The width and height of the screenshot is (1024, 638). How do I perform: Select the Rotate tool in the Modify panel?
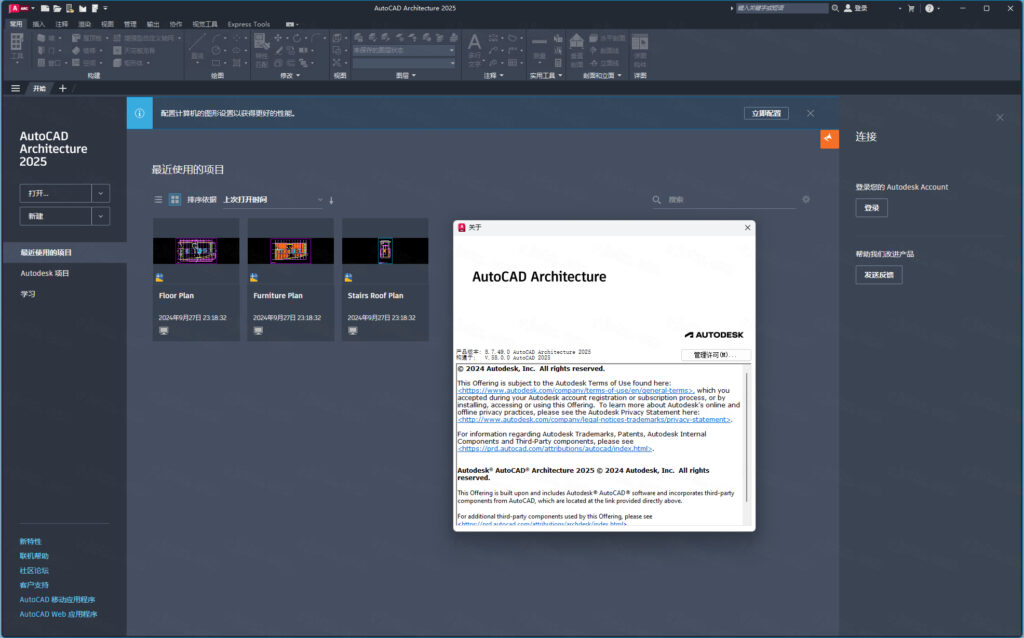coord(296,38)
